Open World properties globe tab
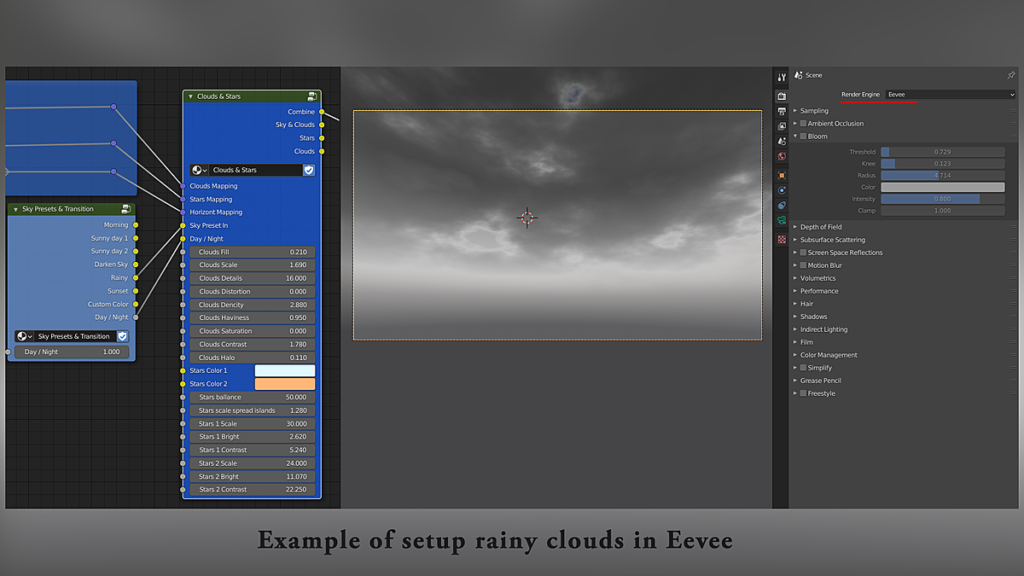Screen dimensions: 1024x576 pos(781,157)
